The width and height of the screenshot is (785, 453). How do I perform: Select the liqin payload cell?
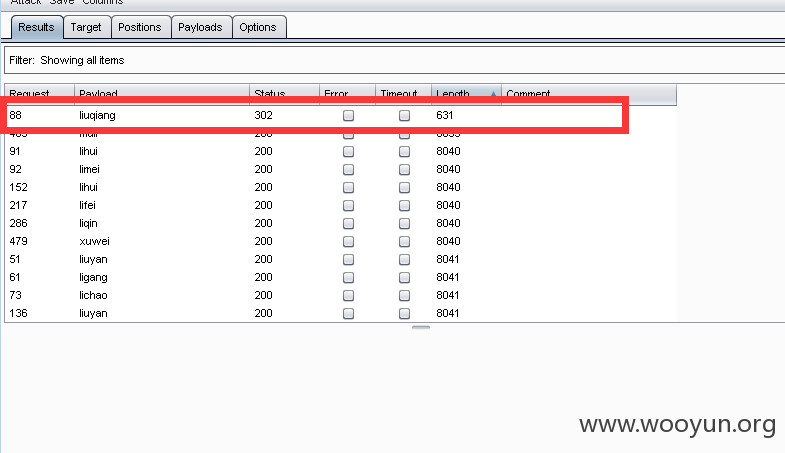(x=89, y=223)
